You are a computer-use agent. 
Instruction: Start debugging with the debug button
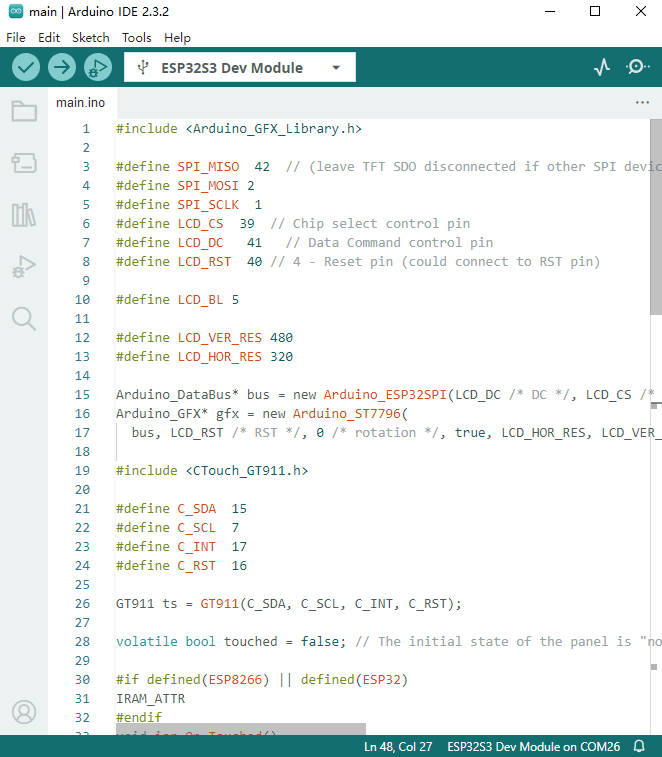point(98,67)
